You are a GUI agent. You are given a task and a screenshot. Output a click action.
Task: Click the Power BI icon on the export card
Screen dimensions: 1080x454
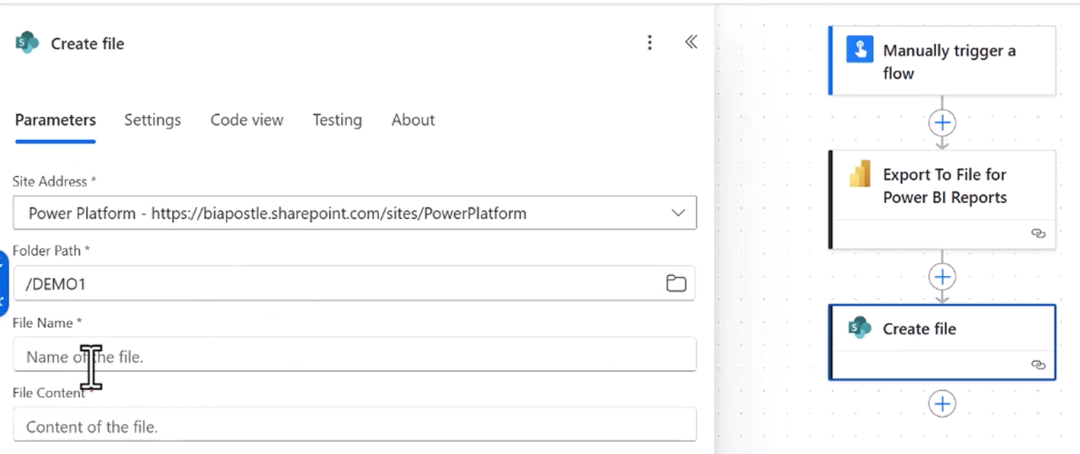point(860,174)
